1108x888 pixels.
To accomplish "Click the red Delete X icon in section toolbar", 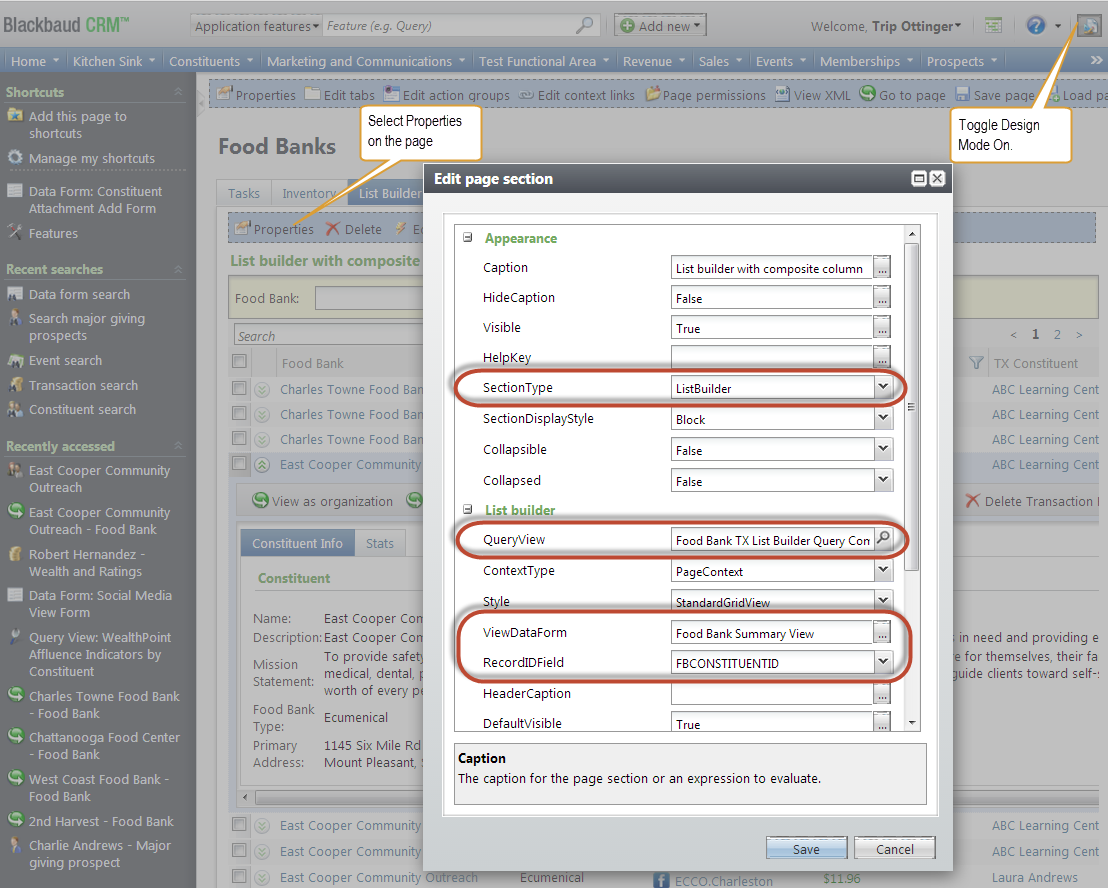I will point(333,229).
